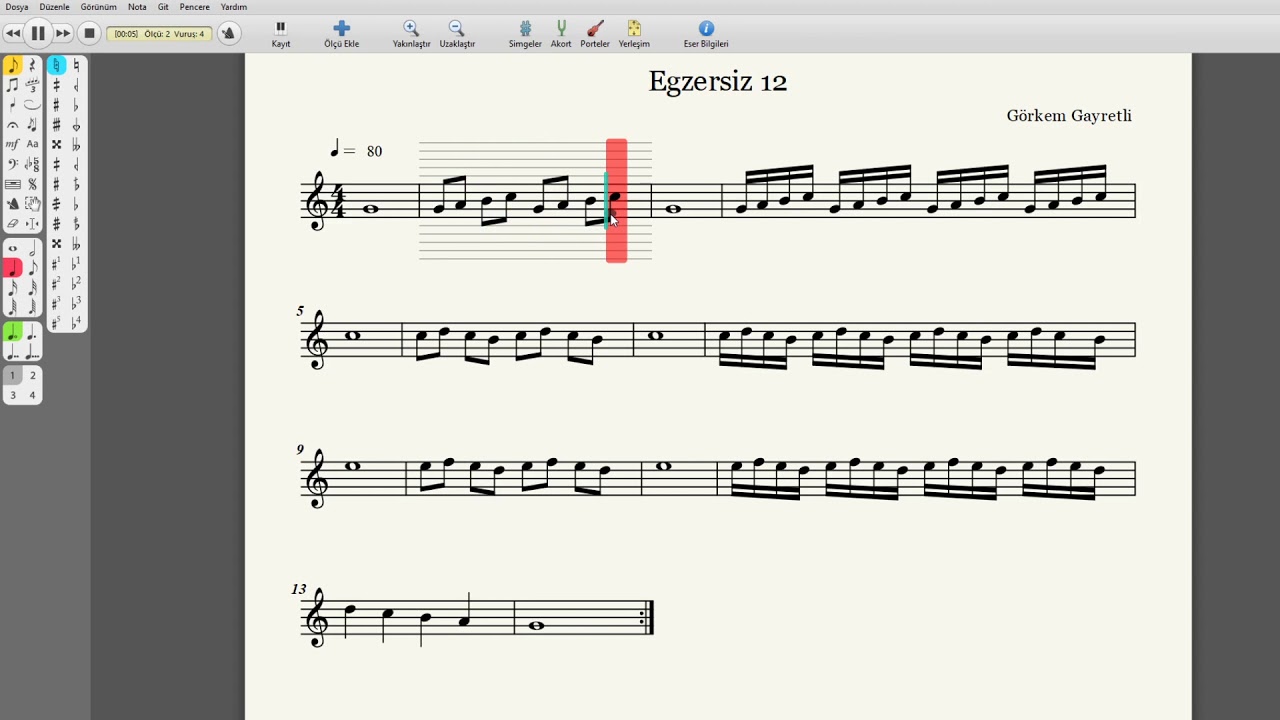
Task: Select the sharp superscript 5 accidental
Action: click(56, 322)
